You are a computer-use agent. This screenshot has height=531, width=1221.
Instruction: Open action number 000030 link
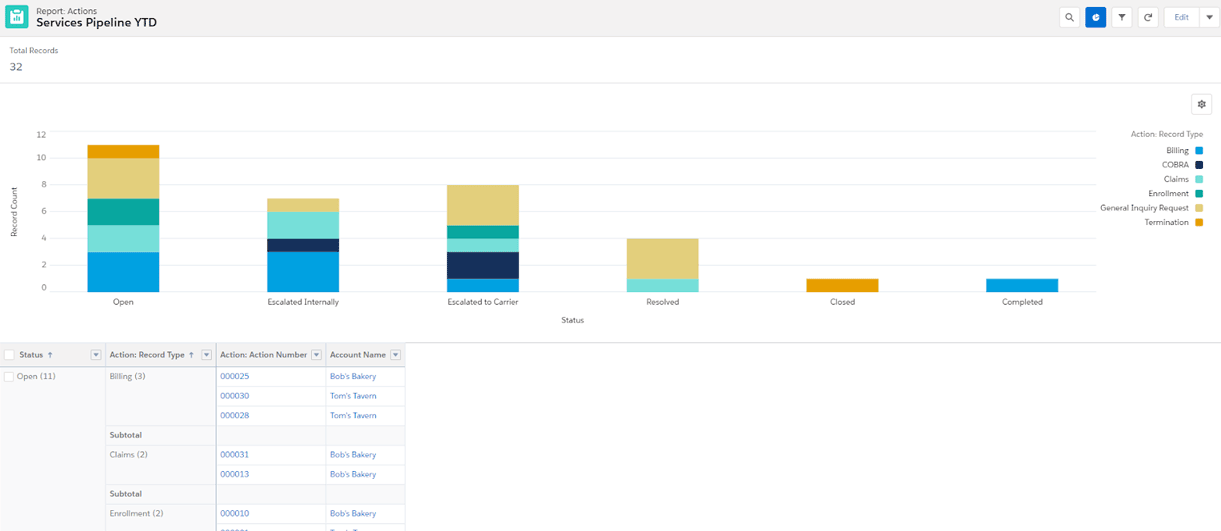point(235,396)
